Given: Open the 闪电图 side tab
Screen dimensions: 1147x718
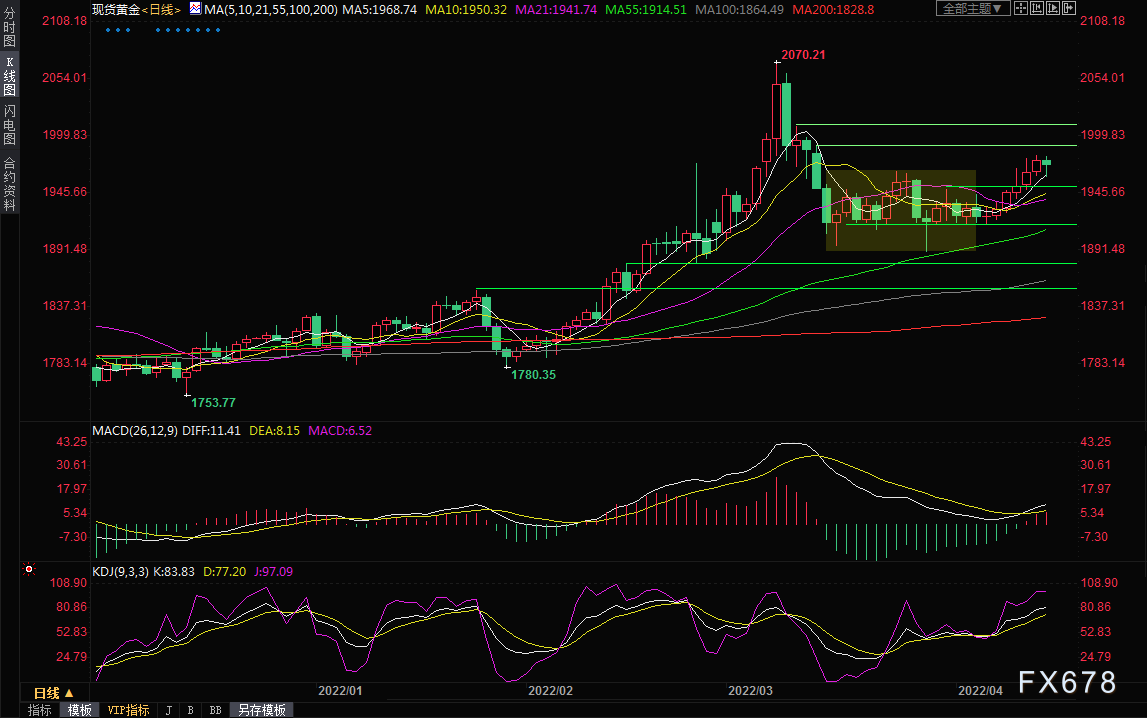Looking at the screenshot, I should tap(10, 124).
